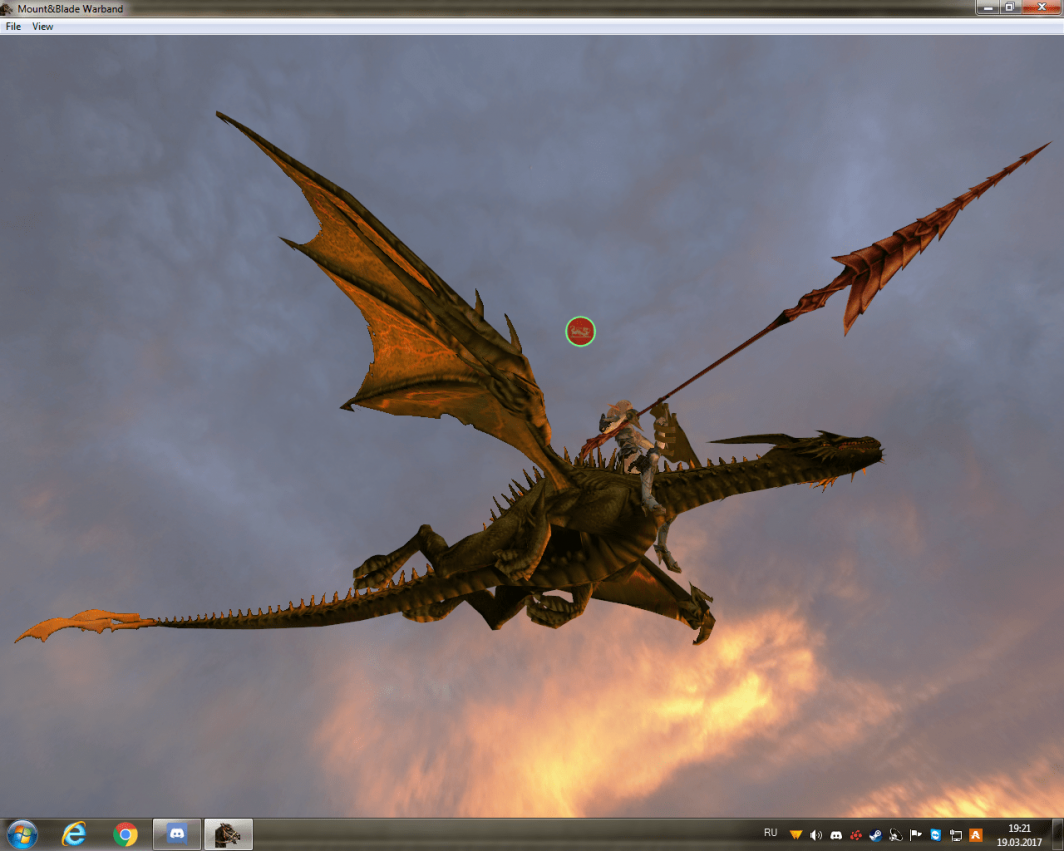Click the RU language indicator
Image resolution: width=1064 pixels, height=851 pixels.
pyautogui.click(x=770, y=833)
